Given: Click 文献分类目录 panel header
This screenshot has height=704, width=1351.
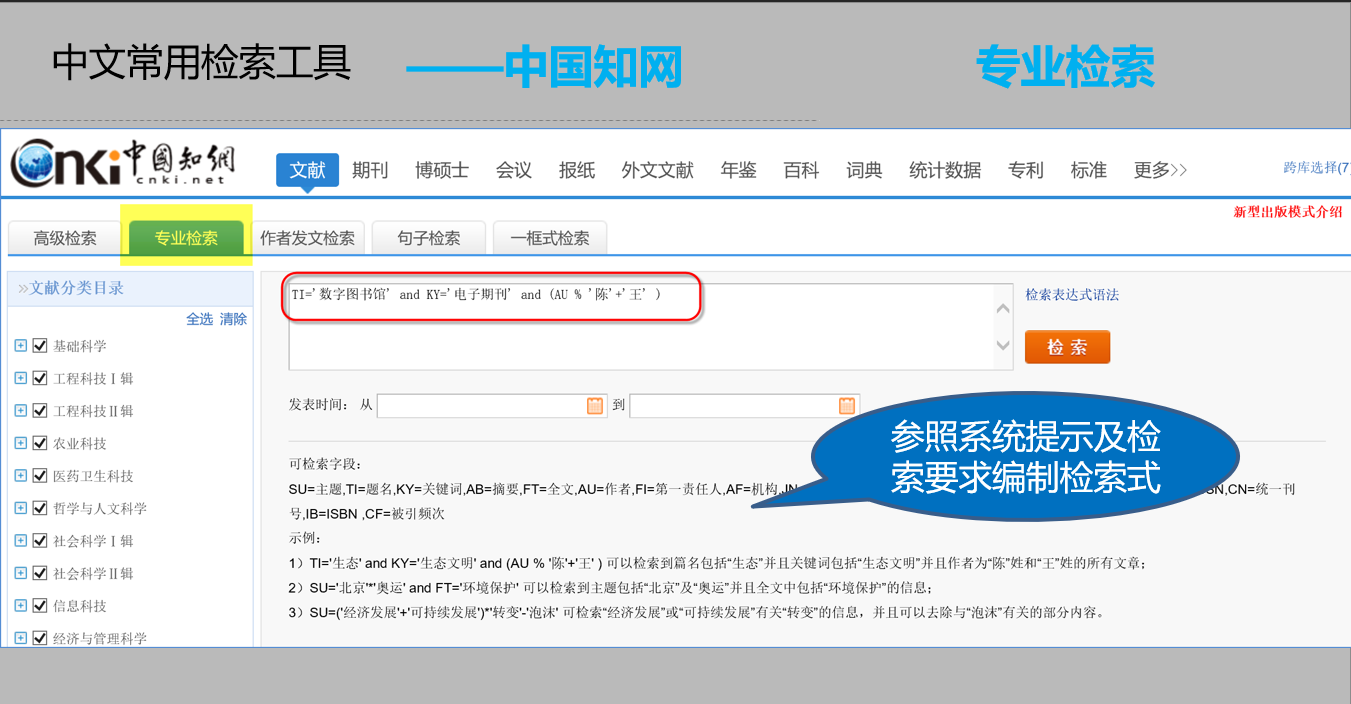Looking at the screenshot, I should (x=130, y=288).
